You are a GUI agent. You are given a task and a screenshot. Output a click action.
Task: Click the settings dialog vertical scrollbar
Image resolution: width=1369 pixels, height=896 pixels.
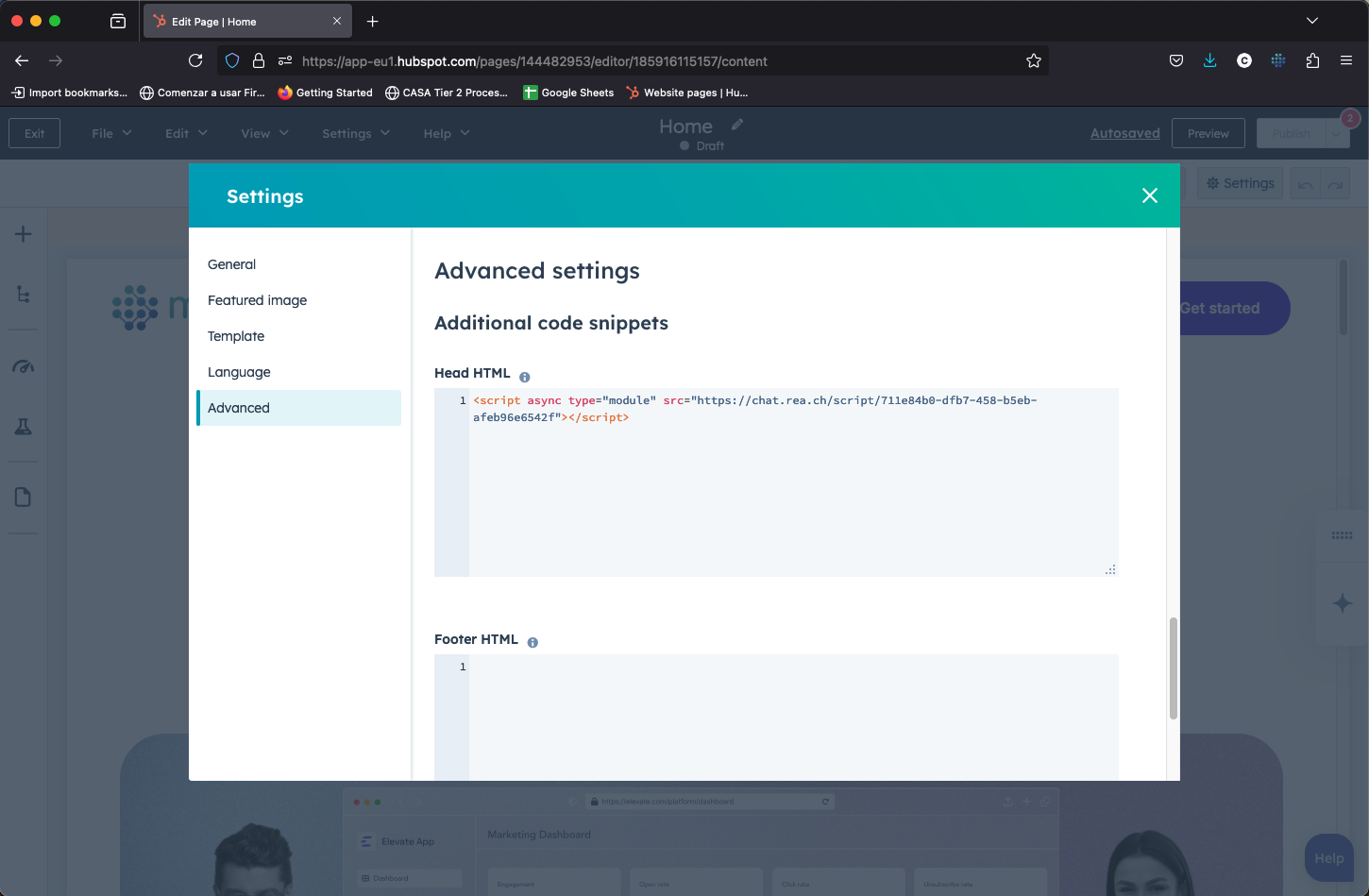[x=1174, y=668]
